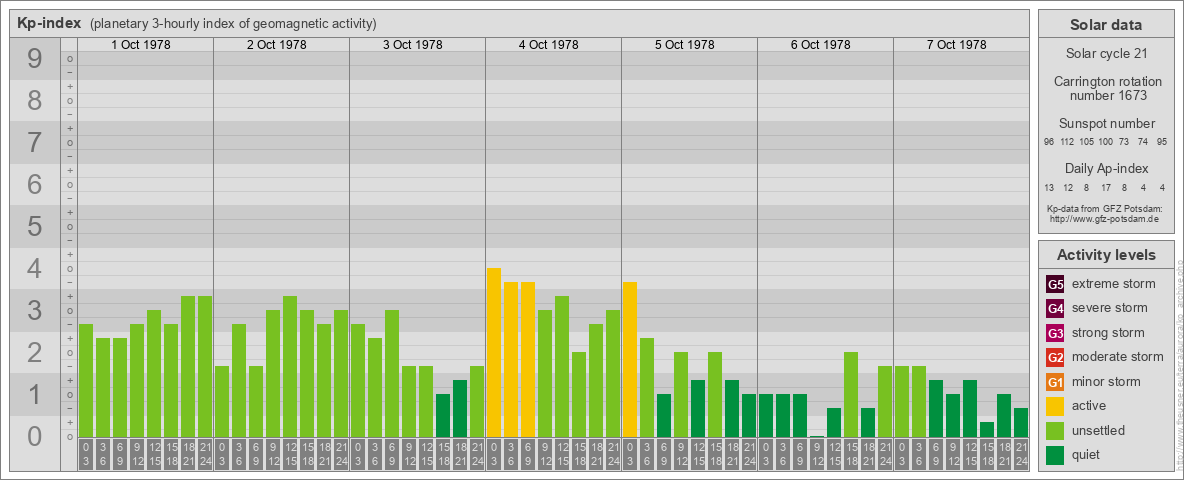Image resolution: width=1184 pixels, height=480 pixels.
Task: Click 'Carrington rotation number 1673' text
Action: tap(1108, 88)
